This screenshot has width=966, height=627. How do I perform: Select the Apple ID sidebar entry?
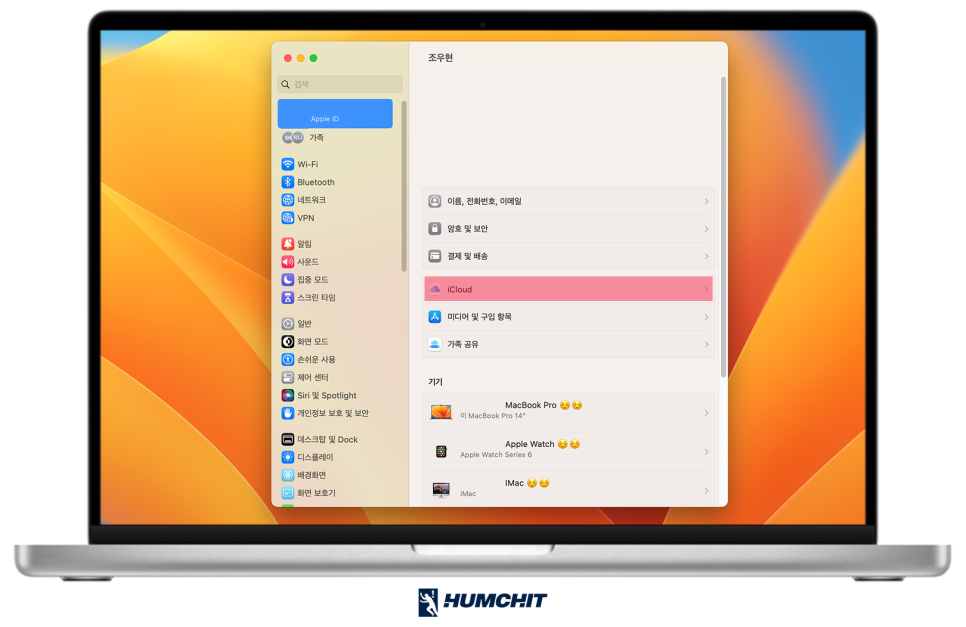(x=335, y=114)
